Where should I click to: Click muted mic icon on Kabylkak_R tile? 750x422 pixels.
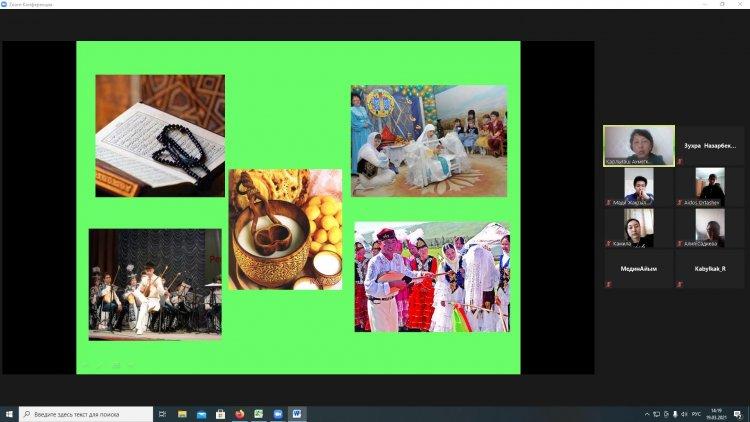coord(680,284)
